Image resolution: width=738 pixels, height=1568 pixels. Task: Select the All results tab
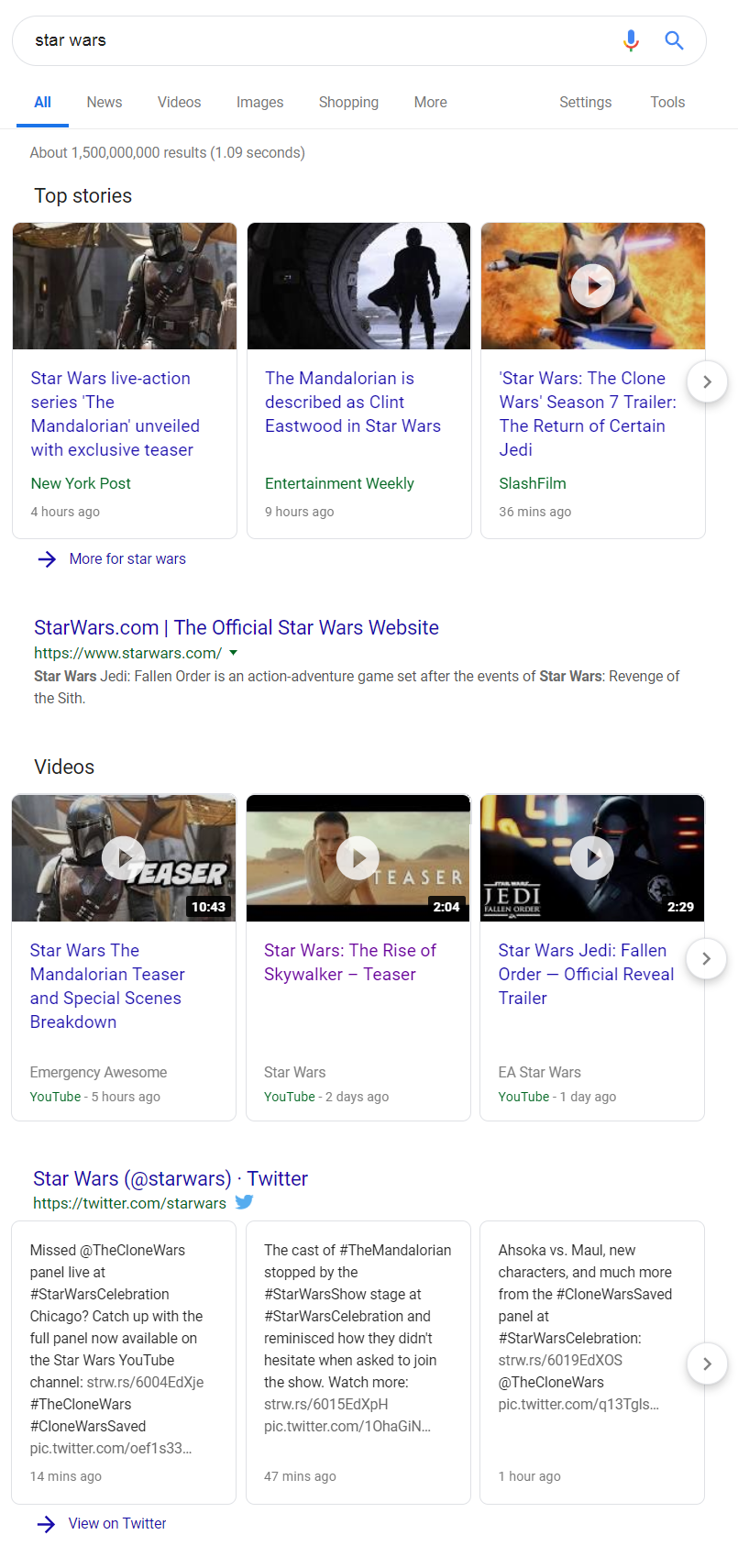point(42,103)
